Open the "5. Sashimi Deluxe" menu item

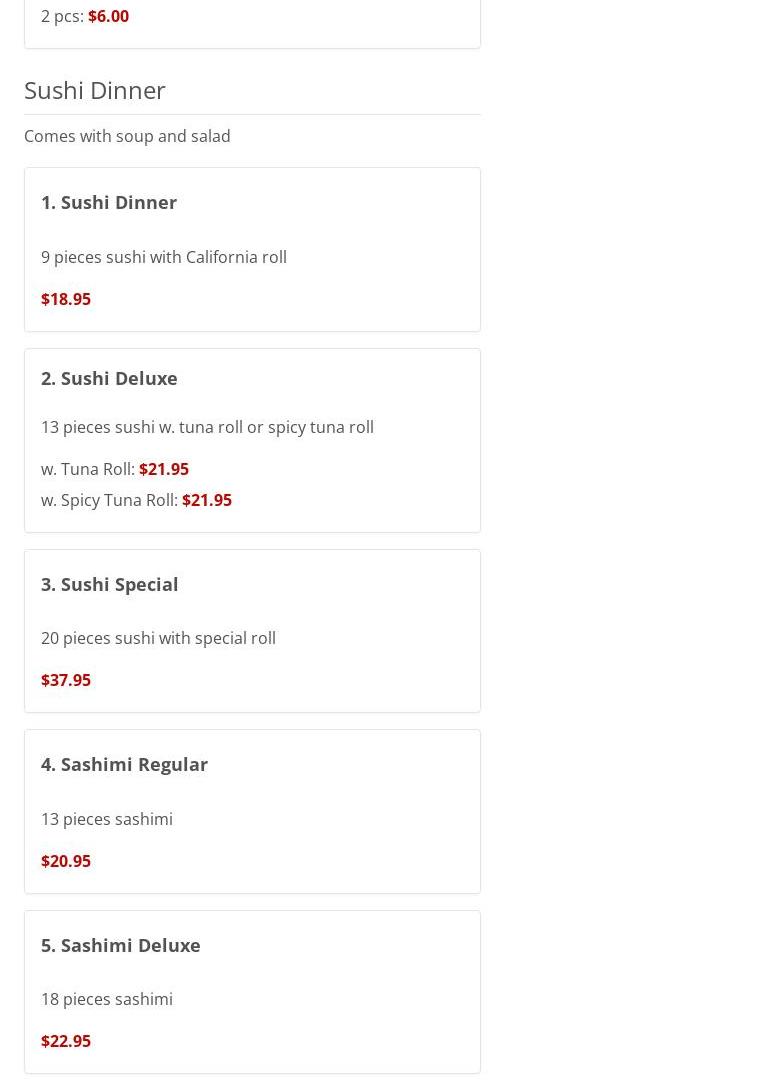[x=121, y=945]
